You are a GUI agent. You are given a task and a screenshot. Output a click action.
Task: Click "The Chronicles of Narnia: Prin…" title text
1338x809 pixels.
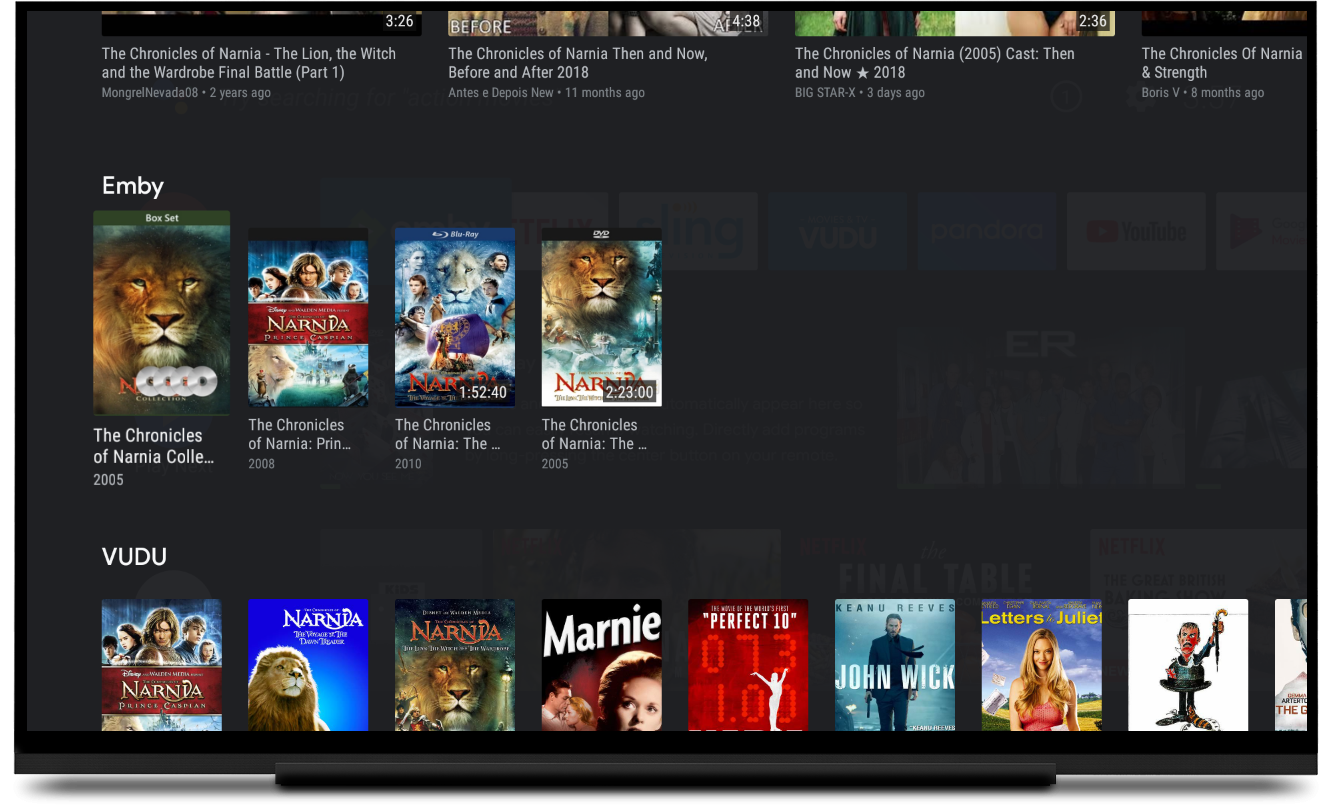[x=300, y=434]
